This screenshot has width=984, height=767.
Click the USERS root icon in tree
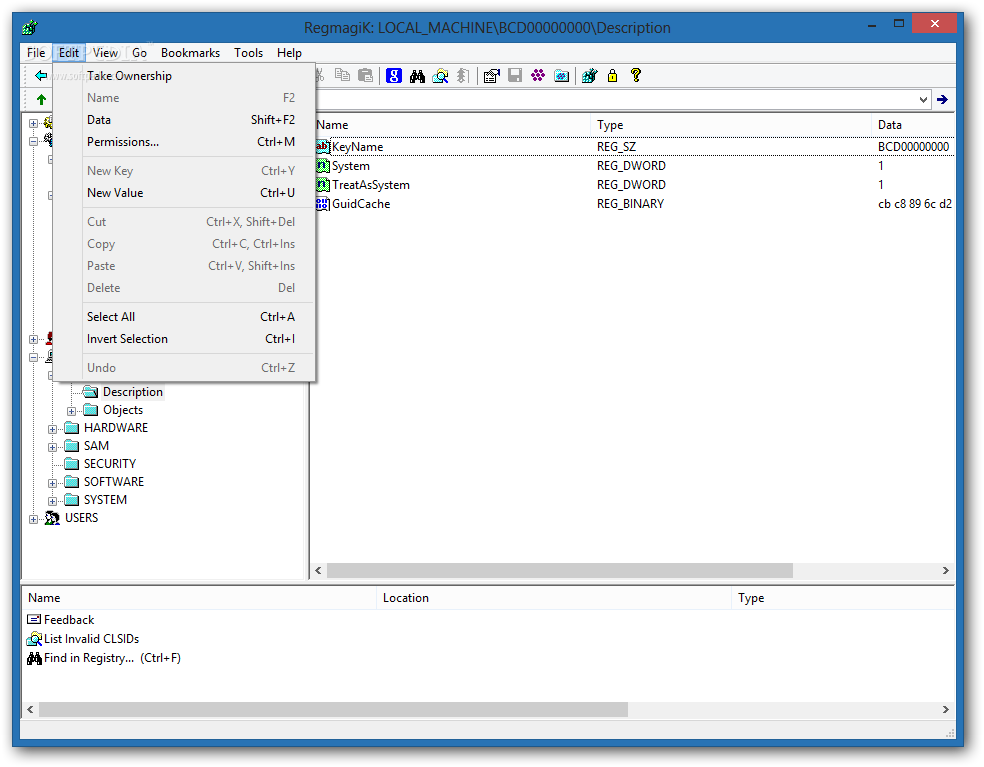pos(52,518)
